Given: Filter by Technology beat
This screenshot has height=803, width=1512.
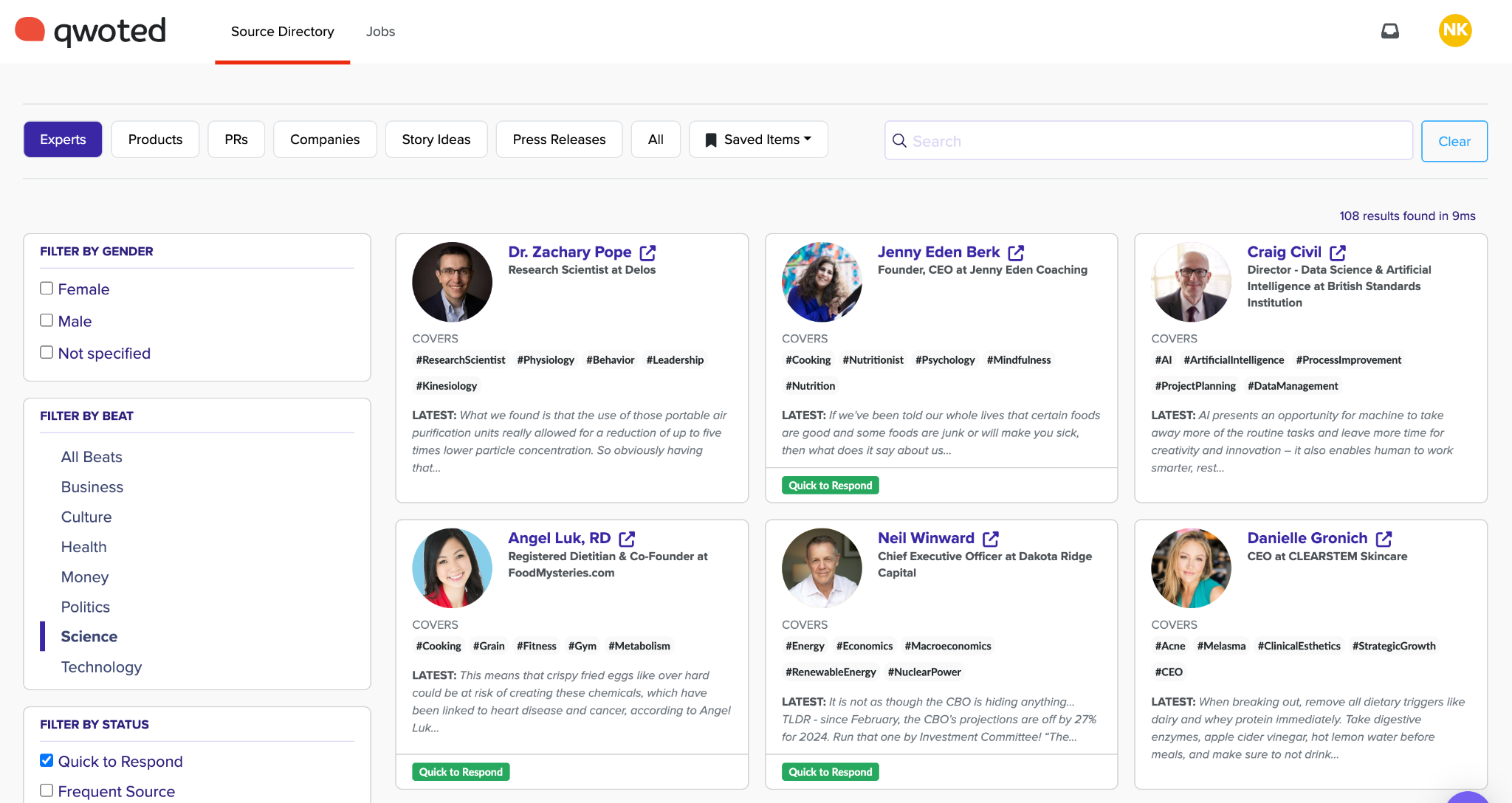Looking at the screenshot, I should [101, 667].
